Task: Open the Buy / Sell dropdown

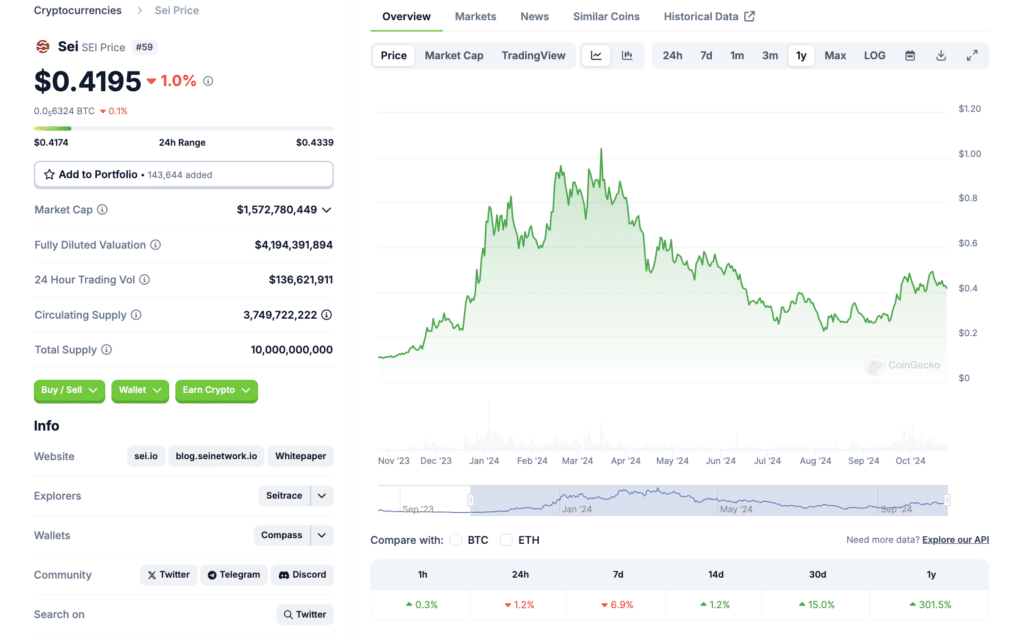Action: (x=69, y=390)
